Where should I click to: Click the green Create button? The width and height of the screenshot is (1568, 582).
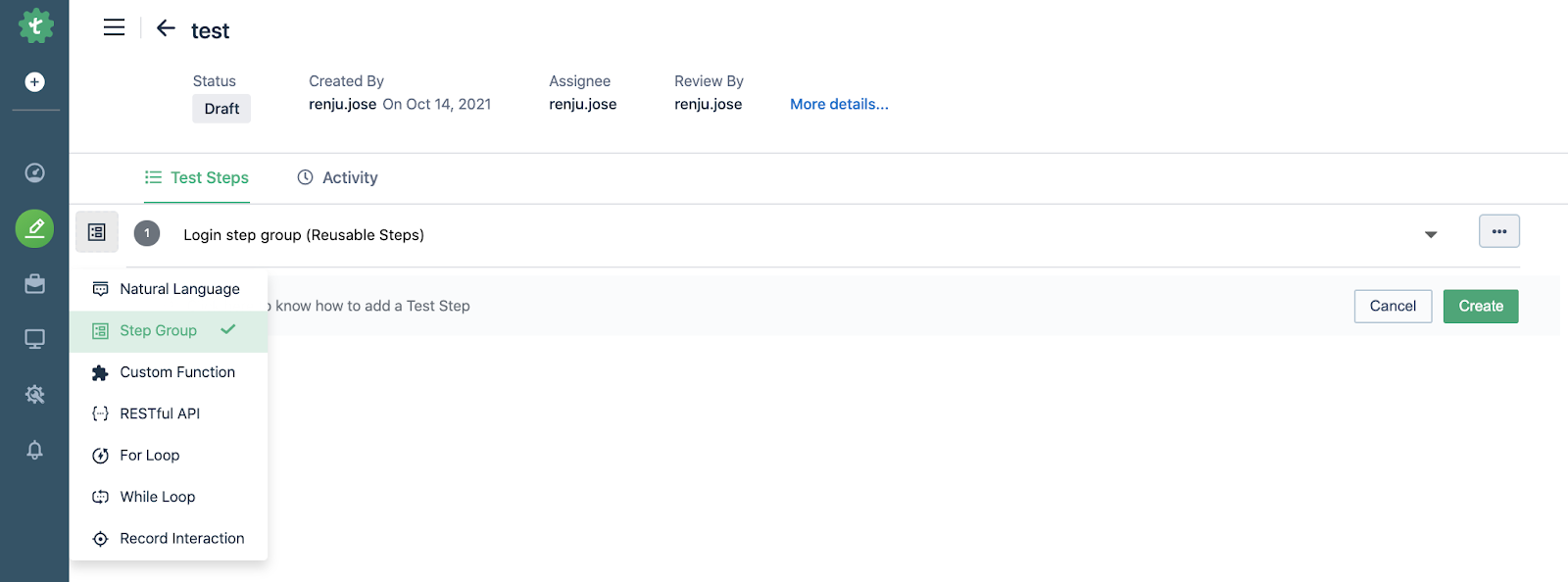tap(1481, 306)
